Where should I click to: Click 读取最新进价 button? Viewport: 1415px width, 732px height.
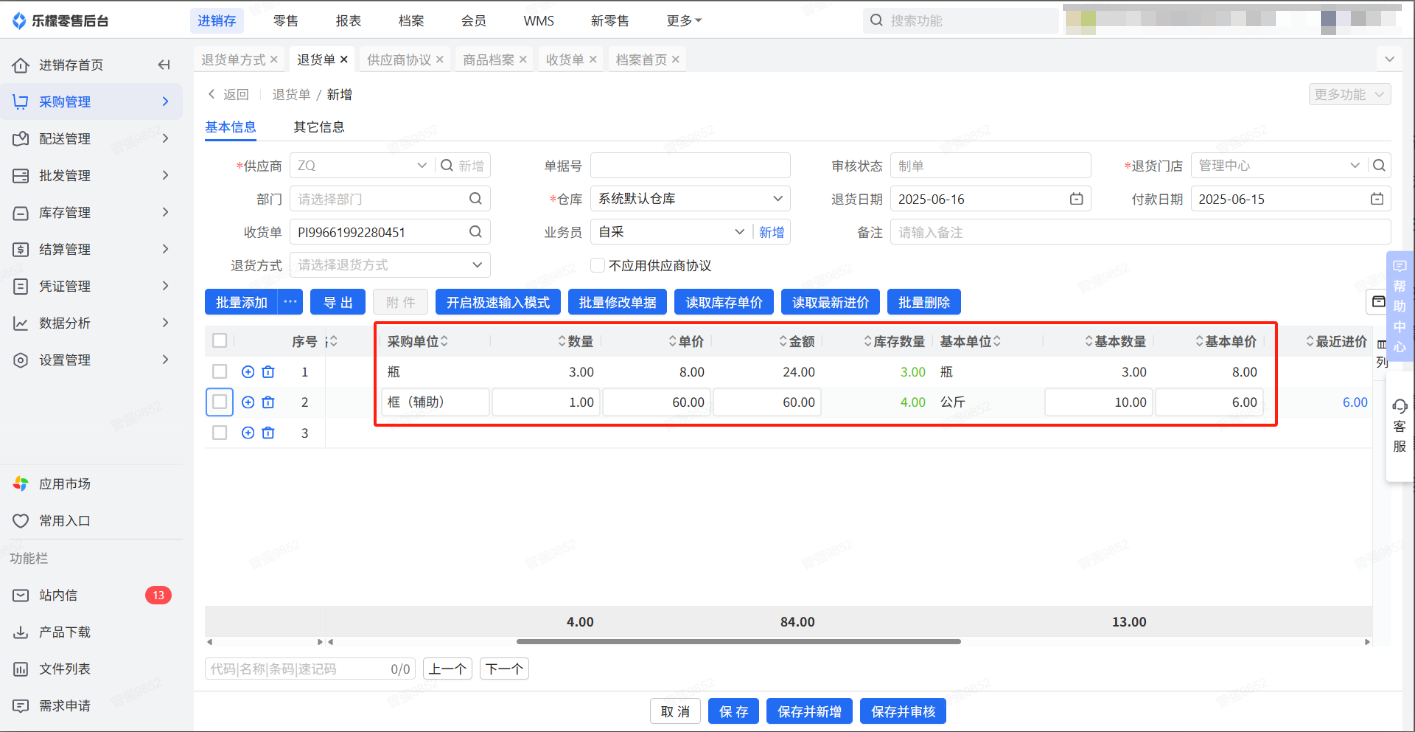pyautogui.click(x=829, y=302)
